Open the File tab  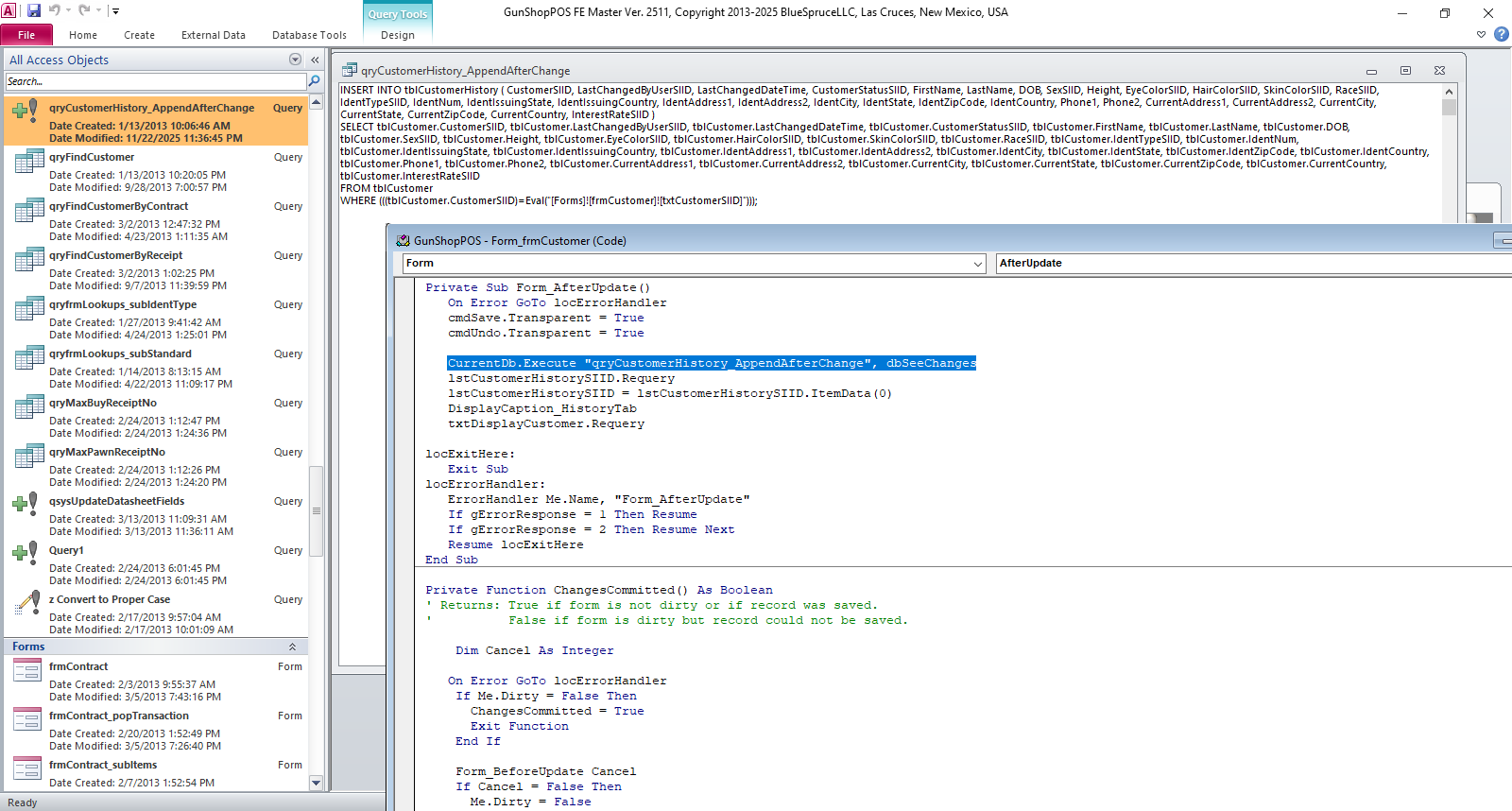click(26, 35)
